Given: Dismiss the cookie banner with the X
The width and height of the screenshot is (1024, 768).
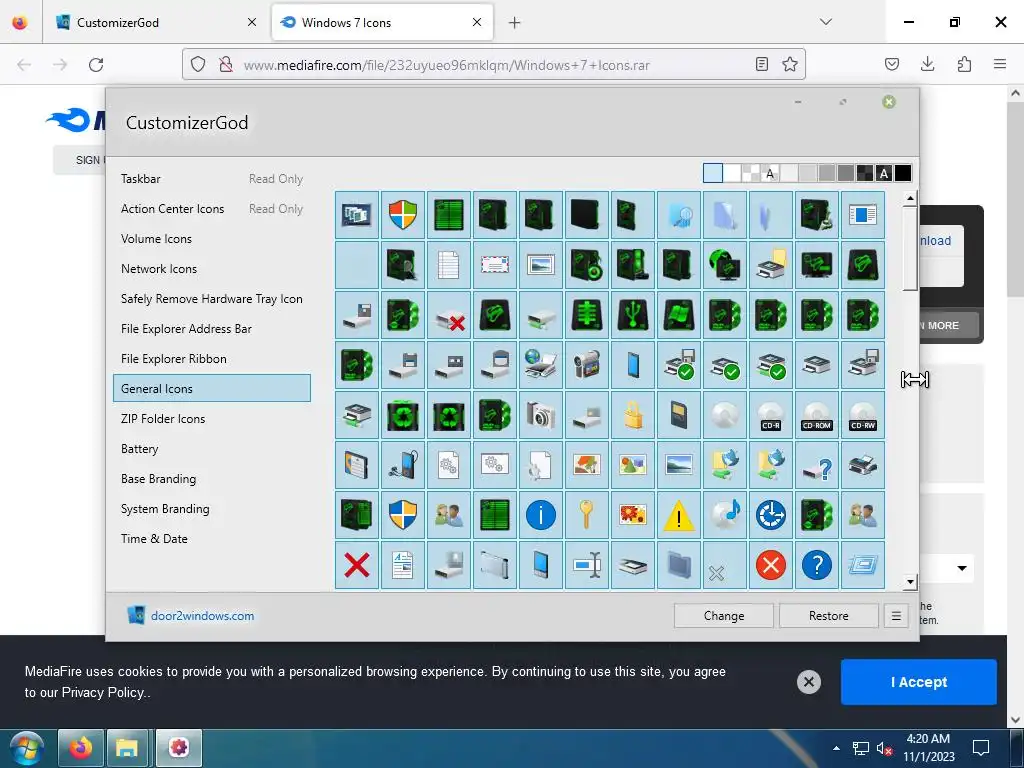Looking at the screenshot, I should (x=808, y=682).
